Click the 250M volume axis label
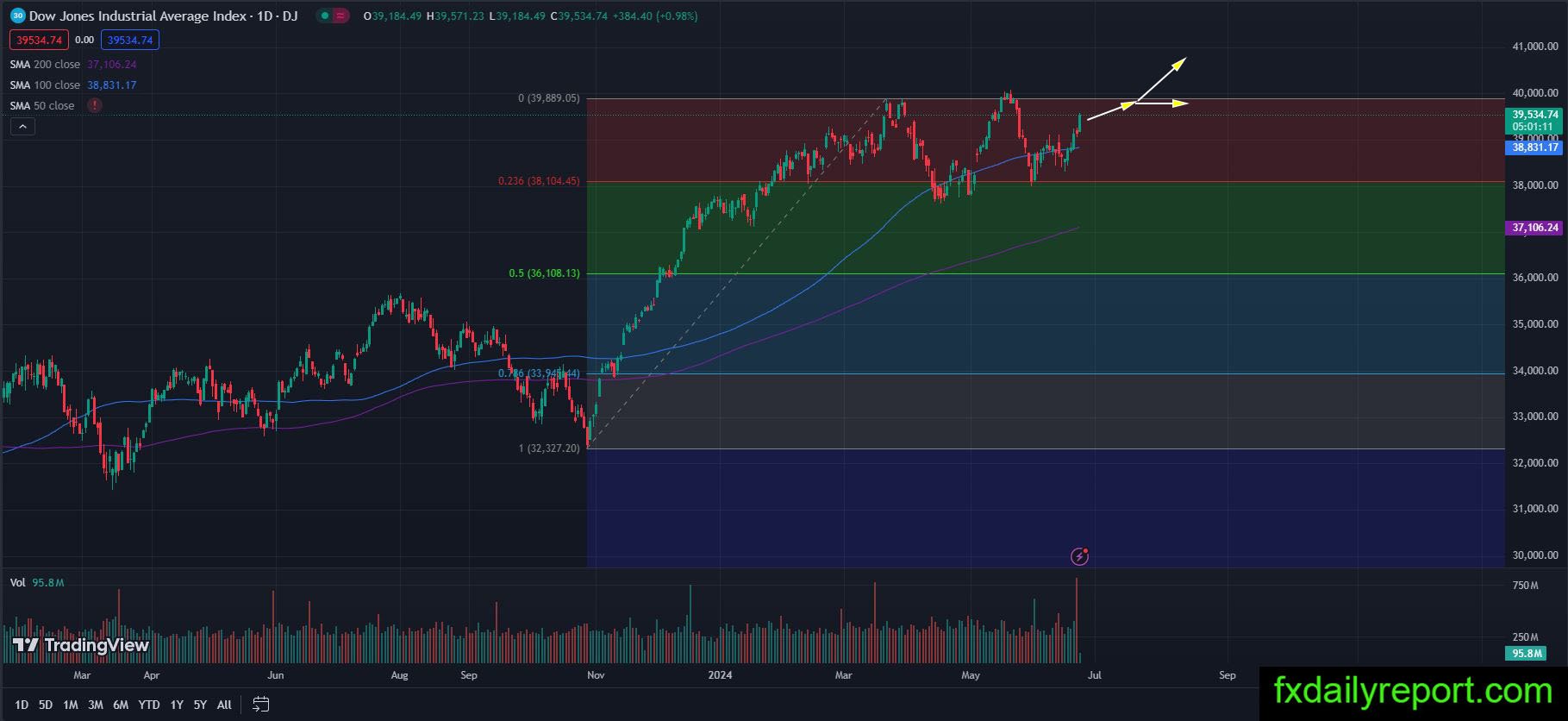Screen dimensions: 1568x721 click(1525, 636)
